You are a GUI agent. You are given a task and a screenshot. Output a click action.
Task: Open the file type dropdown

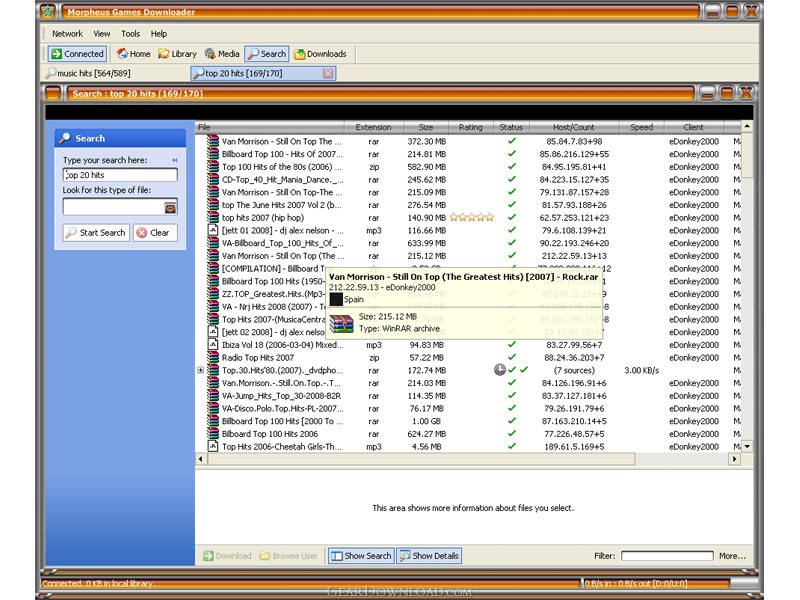[x=170, y=207]
